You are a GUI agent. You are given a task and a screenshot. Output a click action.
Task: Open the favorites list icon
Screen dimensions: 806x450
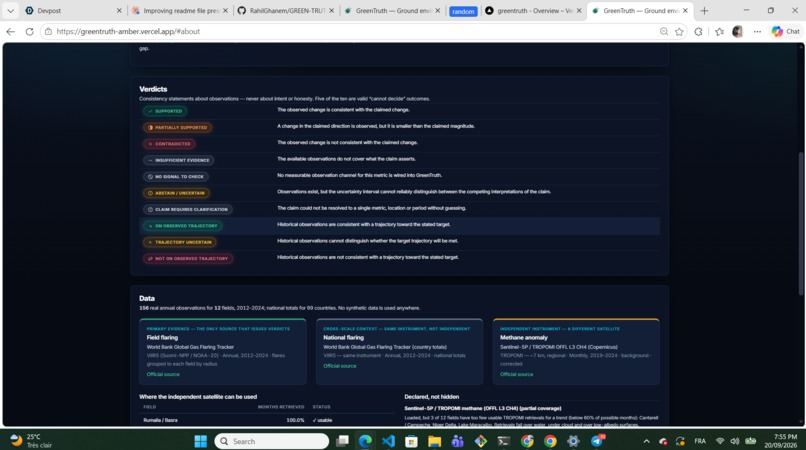pos(719,31)
